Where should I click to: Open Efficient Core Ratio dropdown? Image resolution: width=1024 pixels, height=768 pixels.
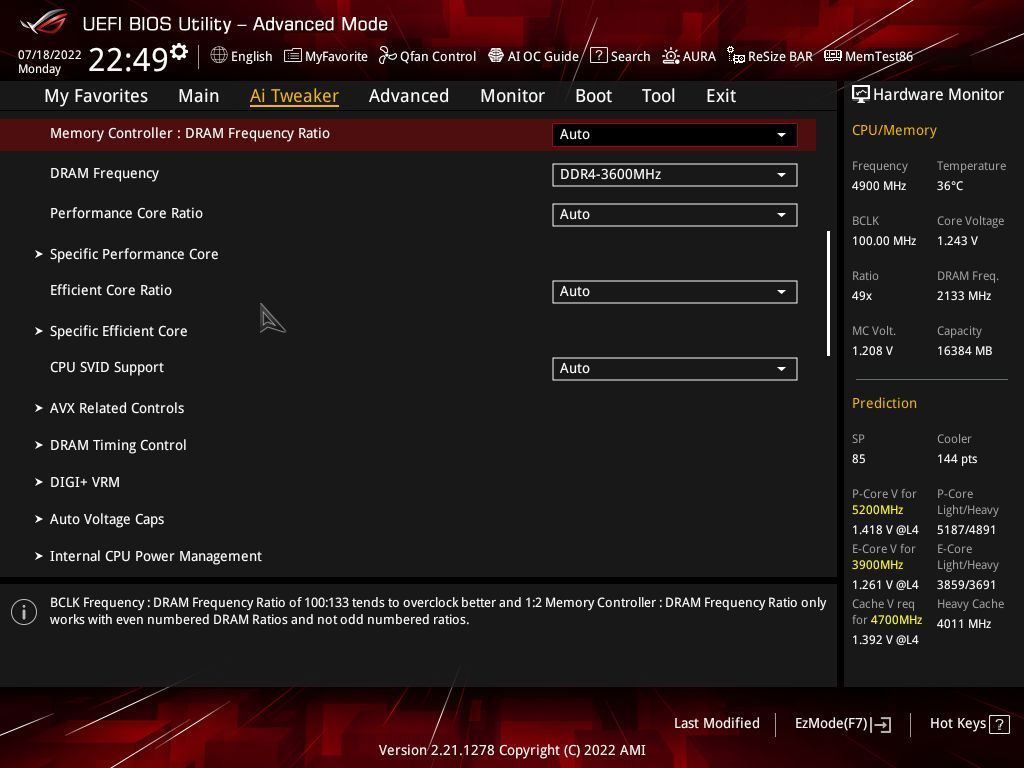[x=674, y=292]
